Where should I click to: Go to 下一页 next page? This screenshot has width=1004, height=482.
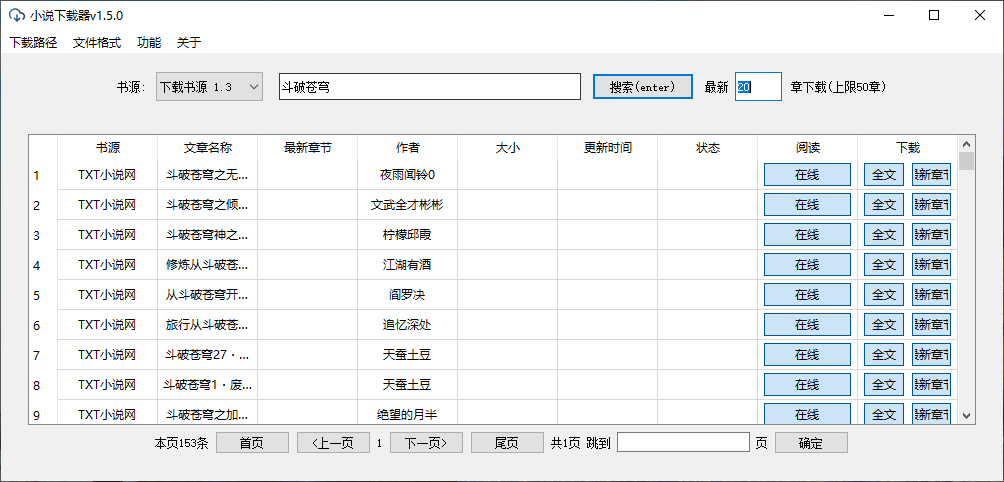tap(425, 443)
